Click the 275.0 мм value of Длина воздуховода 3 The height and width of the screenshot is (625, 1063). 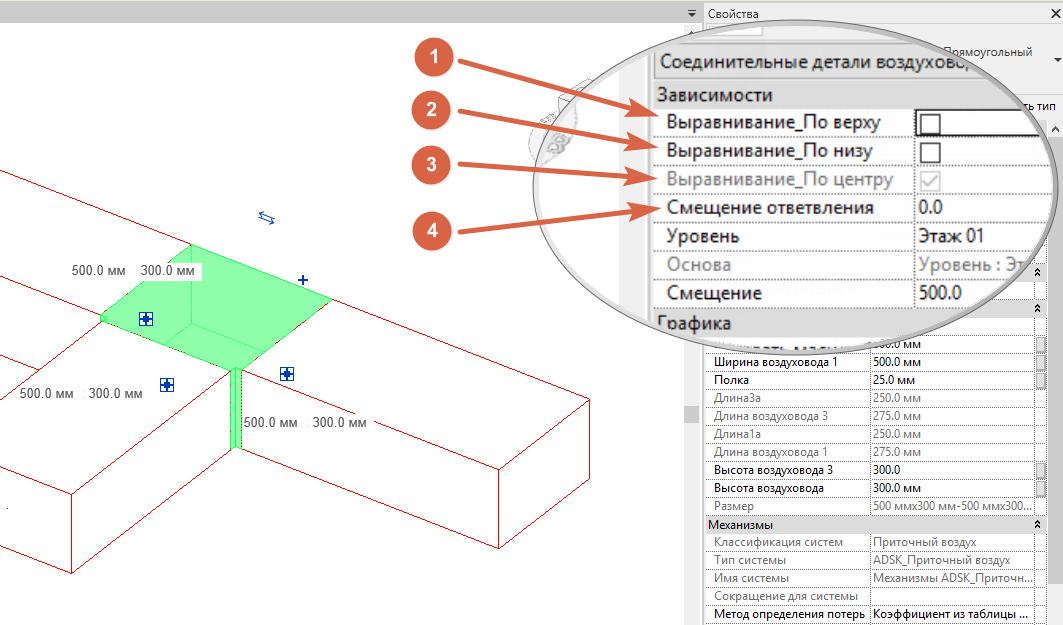pos(897,416)
